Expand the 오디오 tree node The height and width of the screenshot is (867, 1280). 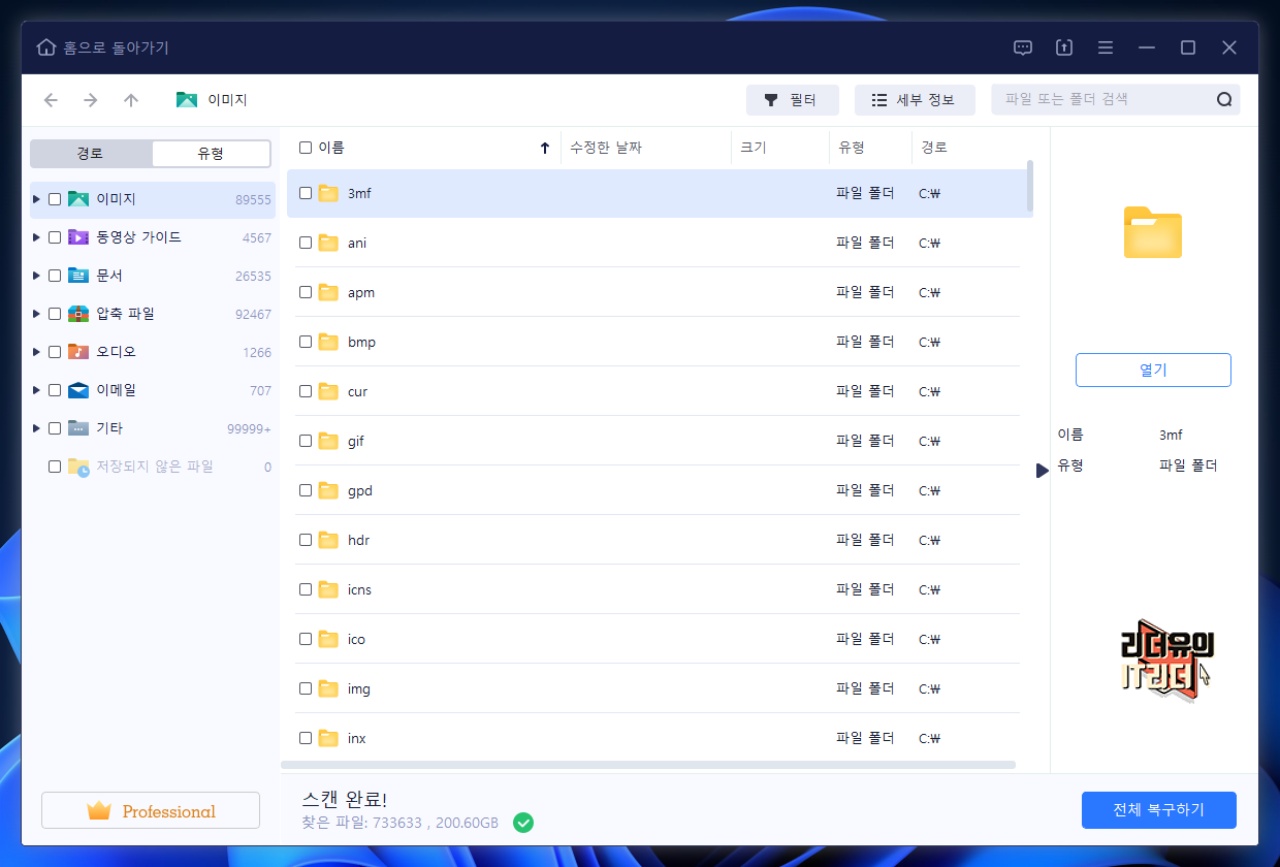coord(37,352)
